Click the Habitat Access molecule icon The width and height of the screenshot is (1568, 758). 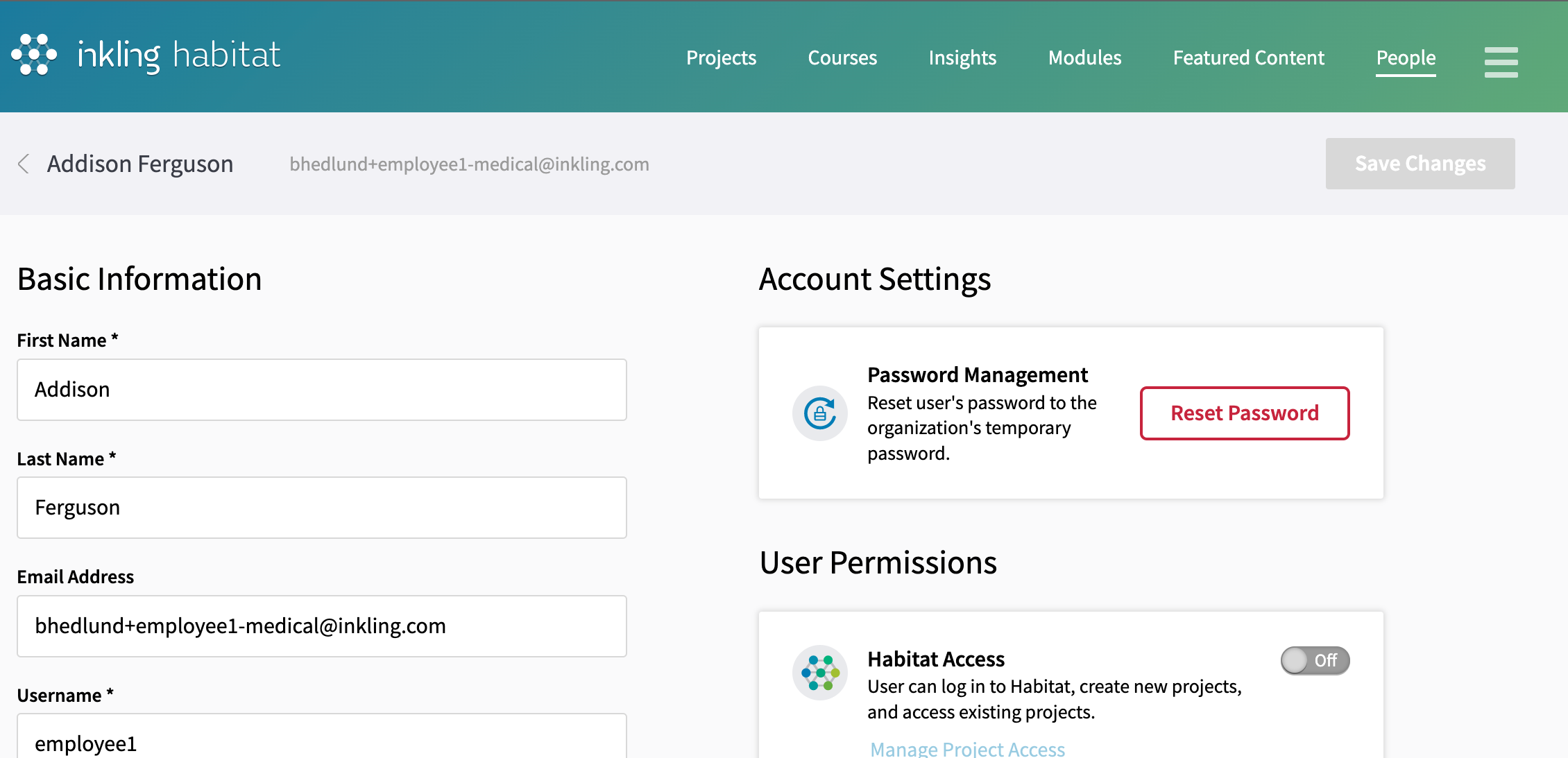[819, 673]
